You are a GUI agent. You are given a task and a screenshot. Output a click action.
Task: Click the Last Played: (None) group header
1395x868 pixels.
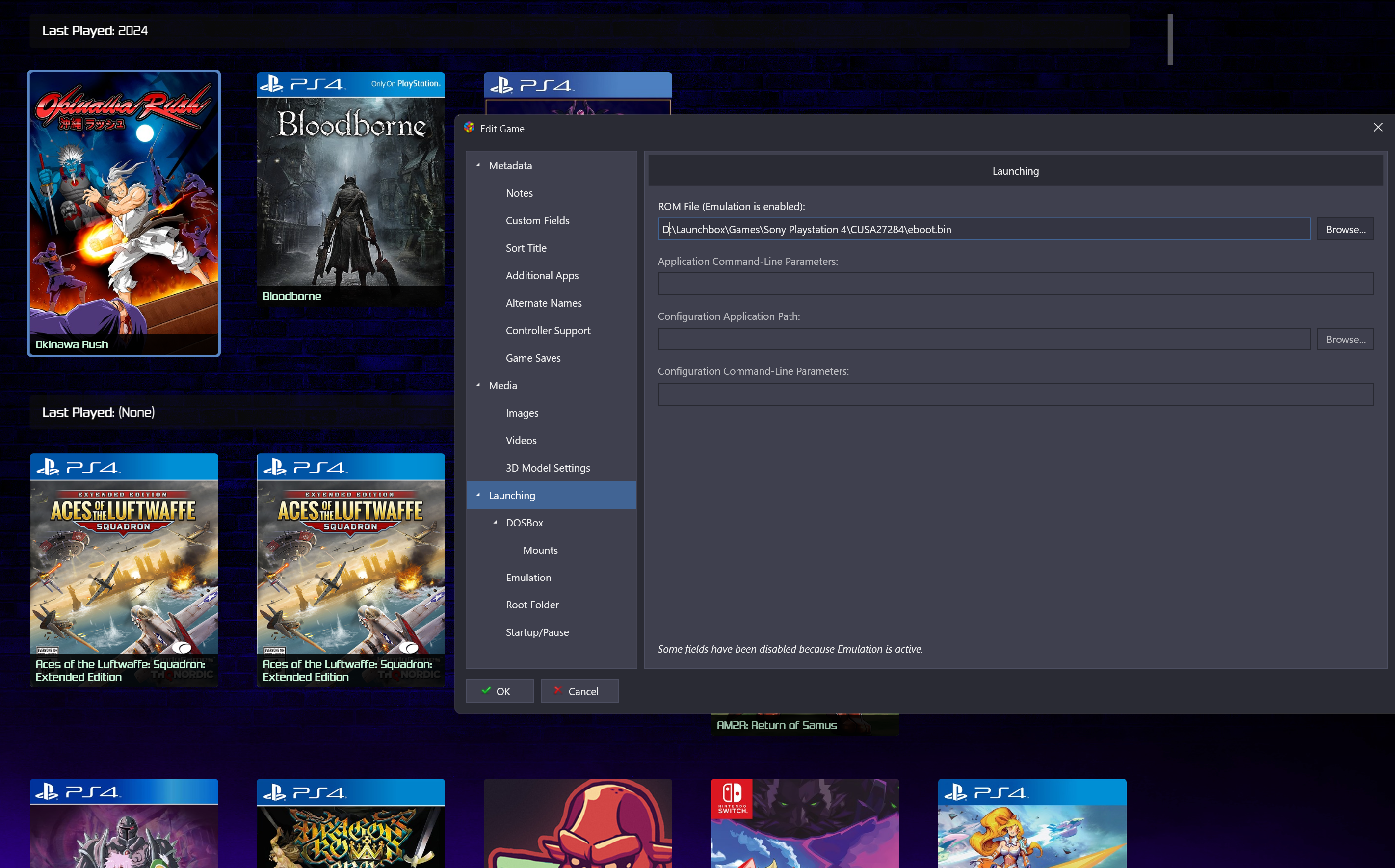point(242,412)
